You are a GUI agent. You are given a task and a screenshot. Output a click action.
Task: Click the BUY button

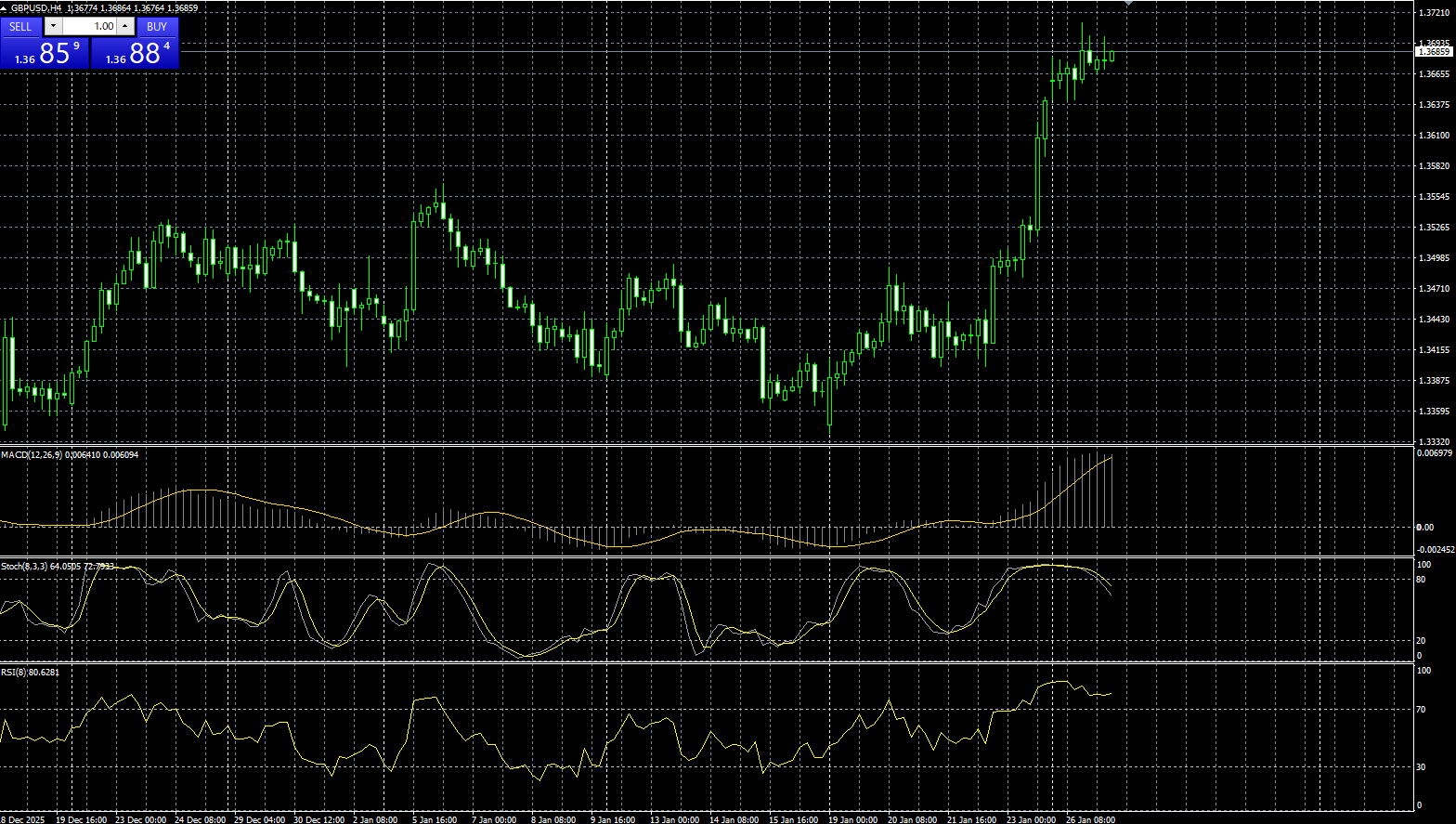click(x=157, y=27)
